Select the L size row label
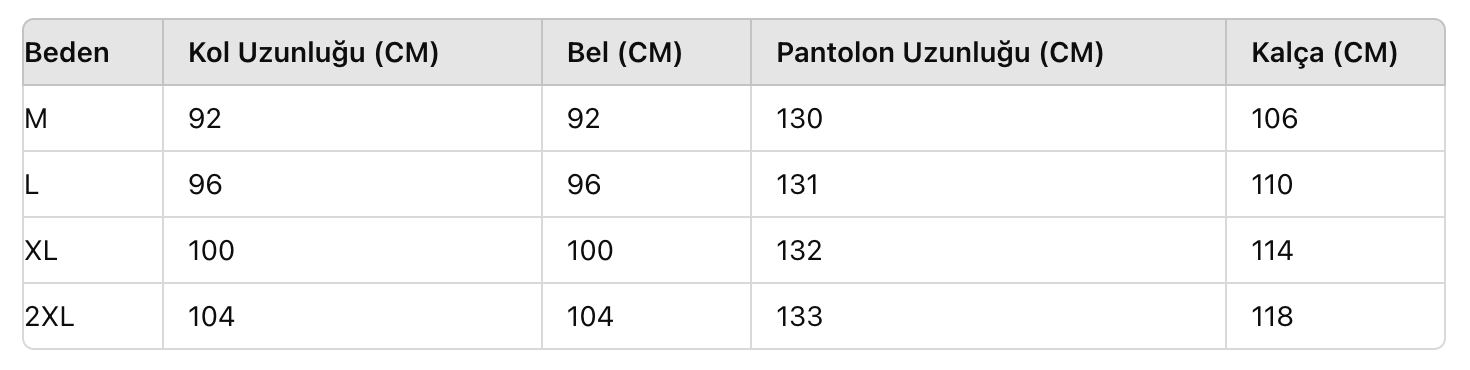 [x=31, y=185]
